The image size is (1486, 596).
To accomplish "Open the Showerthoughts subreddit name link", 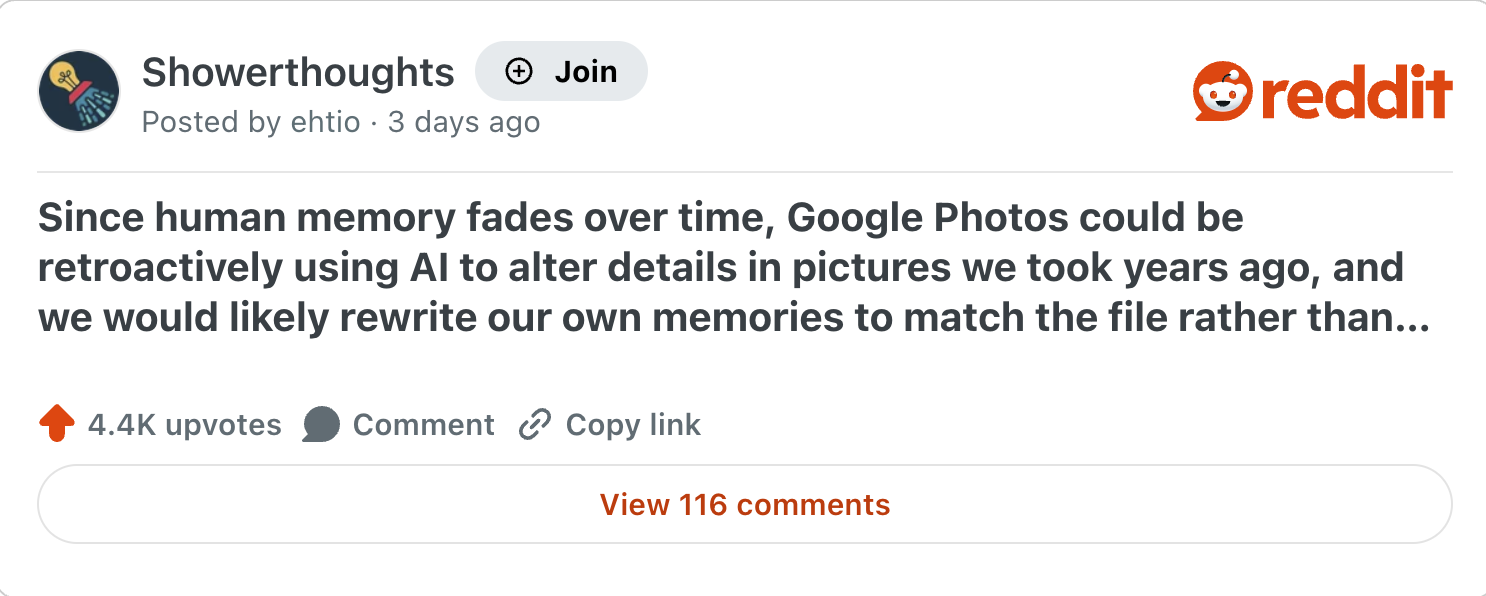I will (x=298, y=72).
